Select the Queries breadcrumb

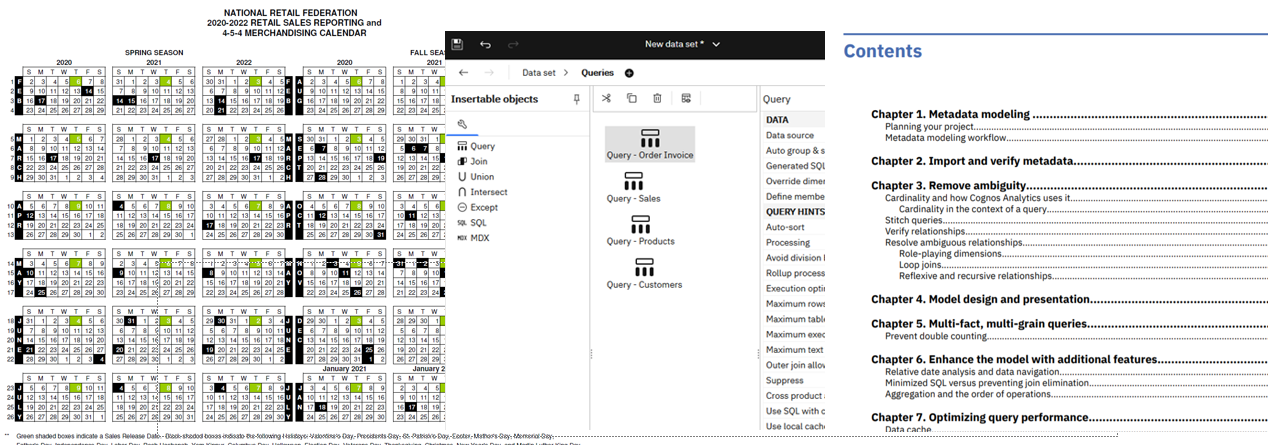[598, 73]
